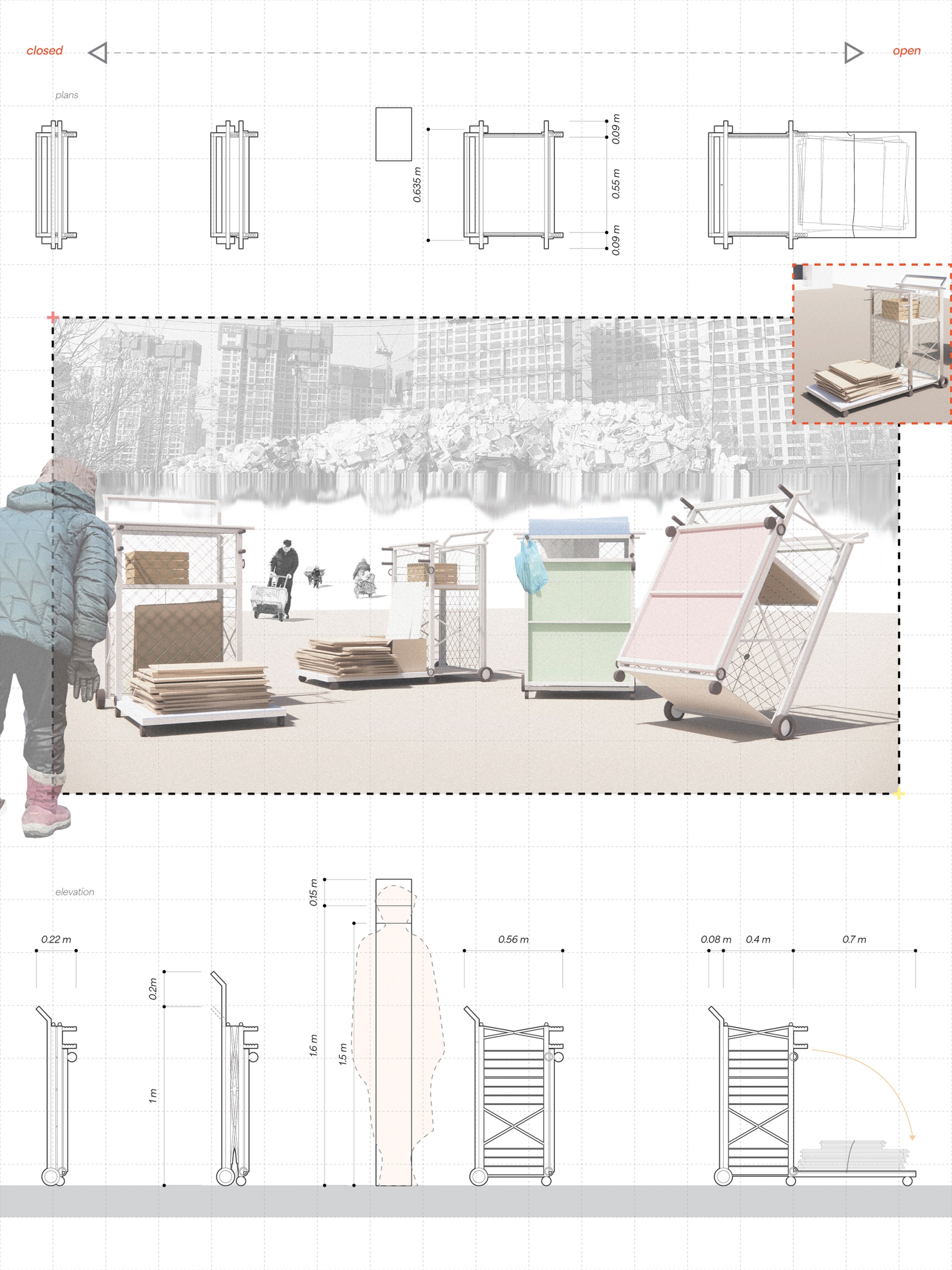Click the '0.08 m' dimension label
This screenshot has height=1270, width=952.
715,939
